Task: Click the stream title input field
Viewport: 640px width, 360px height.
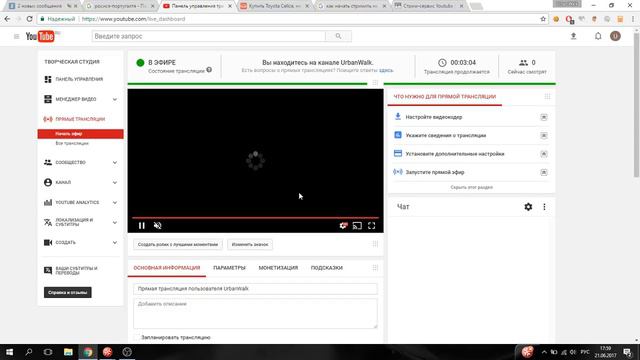Action: [255, 289]
